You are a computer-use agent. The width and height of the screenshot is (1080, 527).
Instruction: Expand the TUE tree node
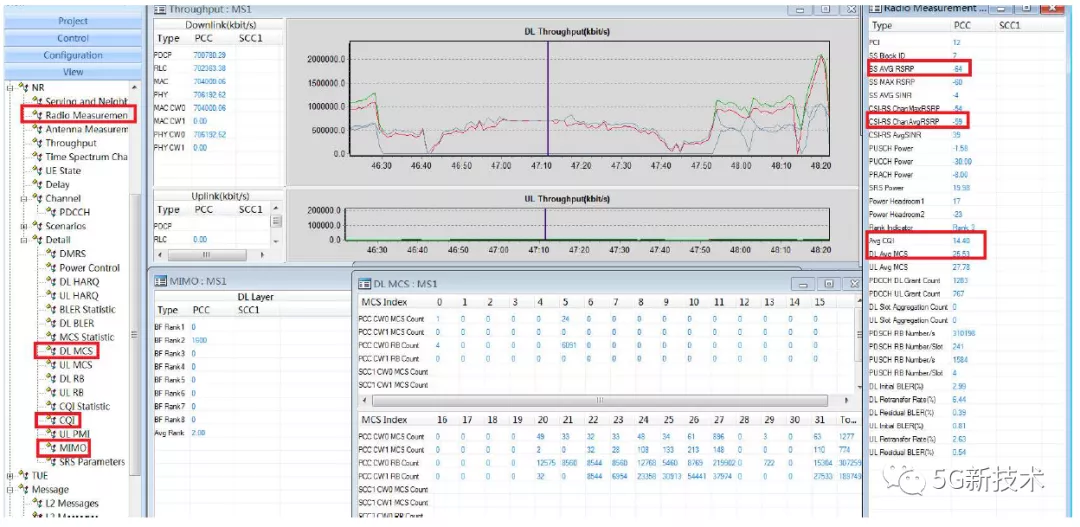point(10,475)
